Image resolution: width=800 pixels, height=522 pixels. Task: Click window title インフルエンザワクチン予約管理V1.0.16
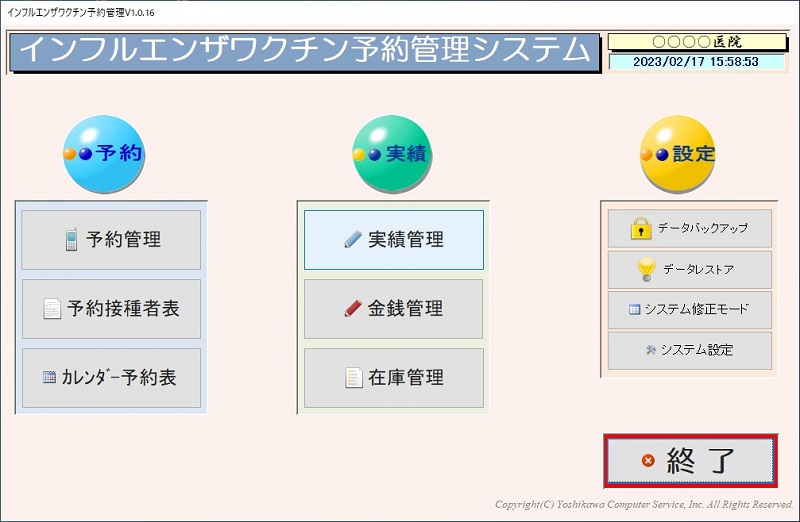coord(81,13)
